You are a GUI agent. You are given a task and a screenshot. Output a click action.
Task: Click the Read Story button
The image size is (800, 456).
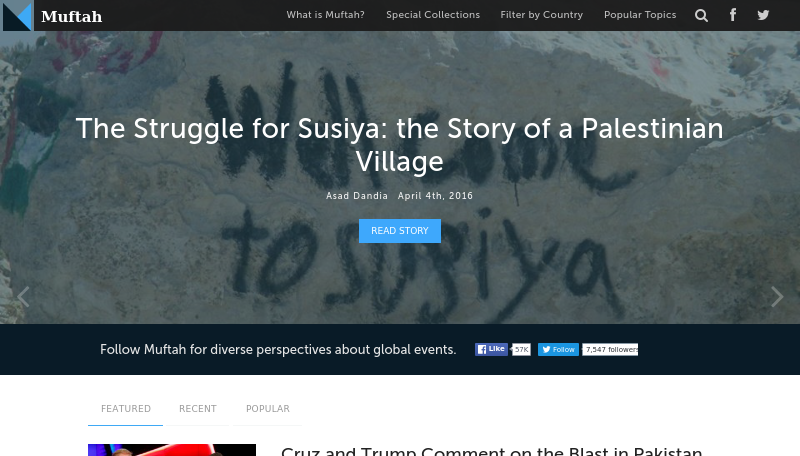click(x=399, y=231)
